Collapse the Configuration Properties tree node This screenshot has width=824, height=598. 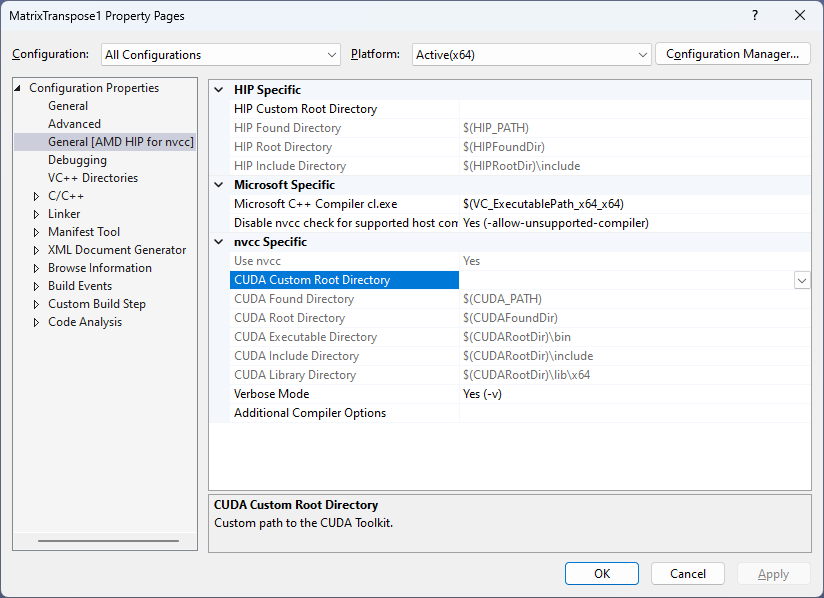click(x=19, y=88)
